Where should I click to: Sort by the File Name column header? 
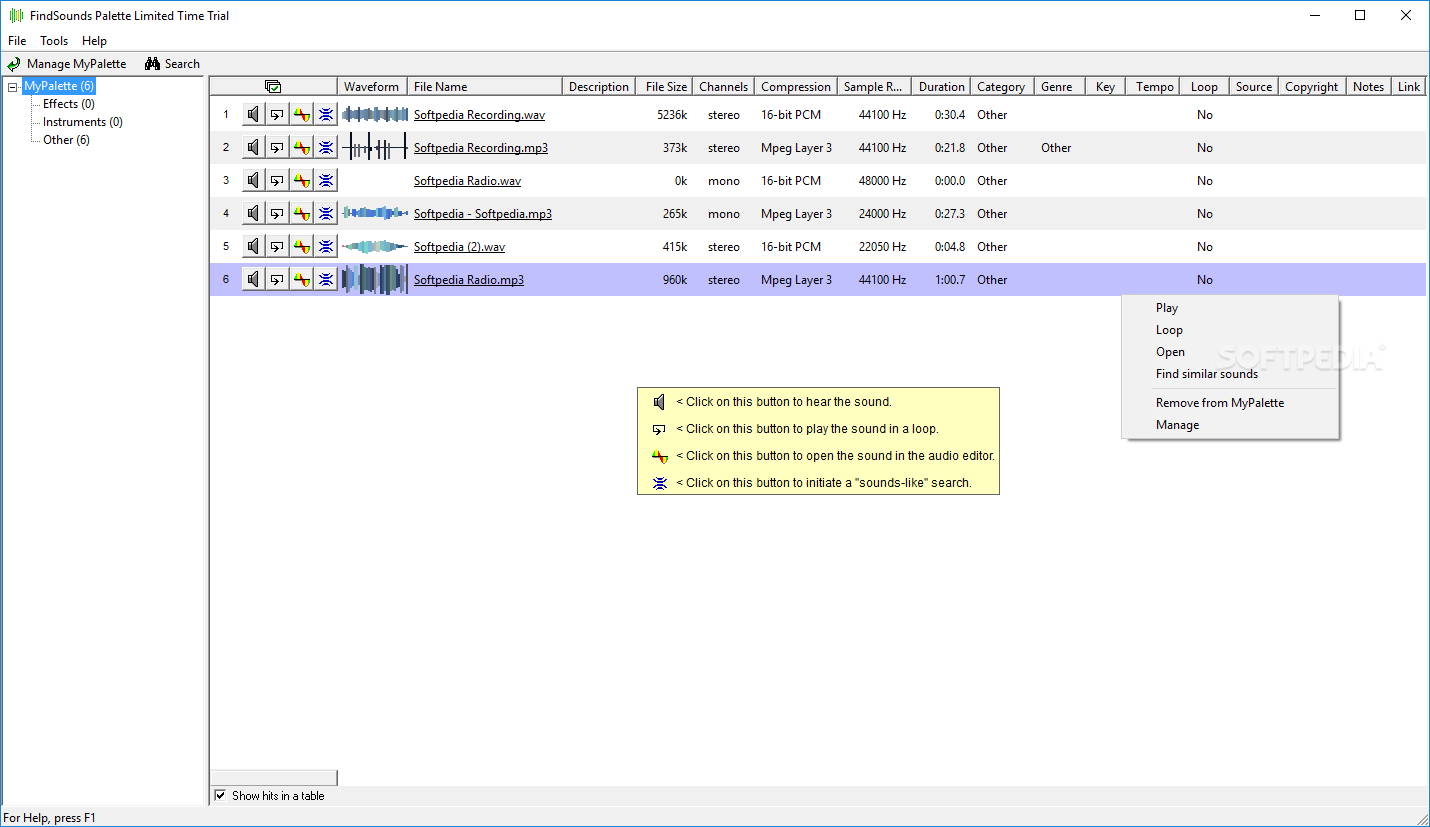pyautogui.click(x=485, y=87)
